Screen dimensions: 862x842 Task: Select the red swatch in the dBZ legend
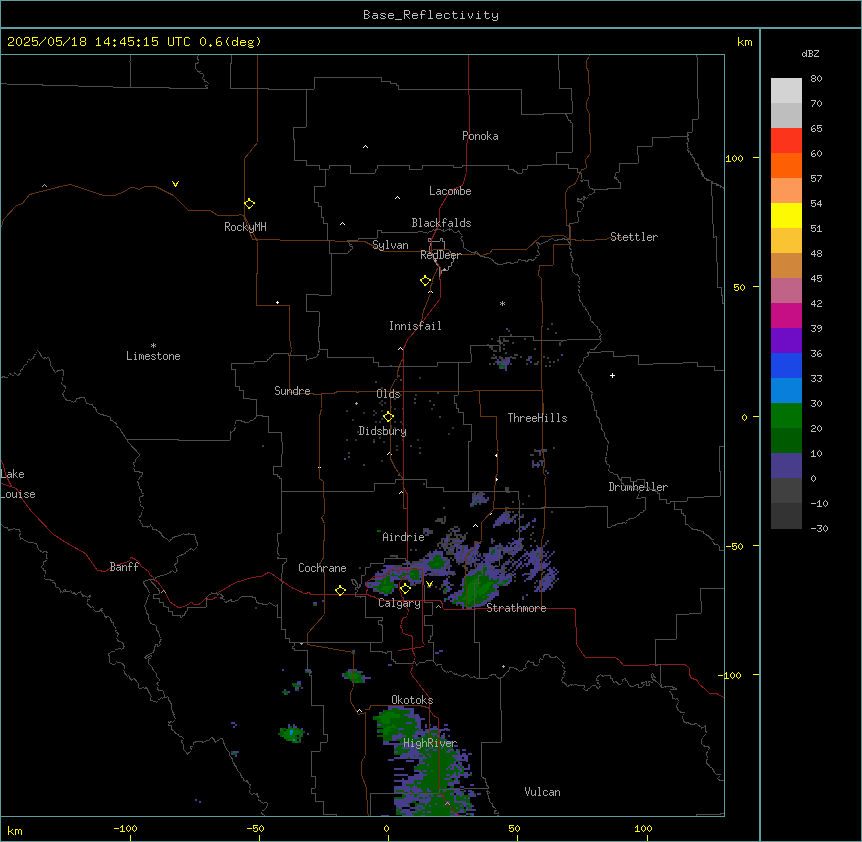tap(786, 140)
